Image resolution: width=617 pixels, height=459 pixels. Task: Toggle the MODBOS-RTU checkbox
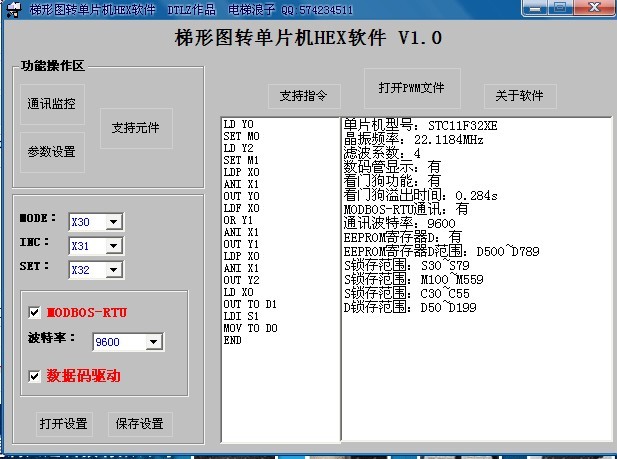[35, 313]
